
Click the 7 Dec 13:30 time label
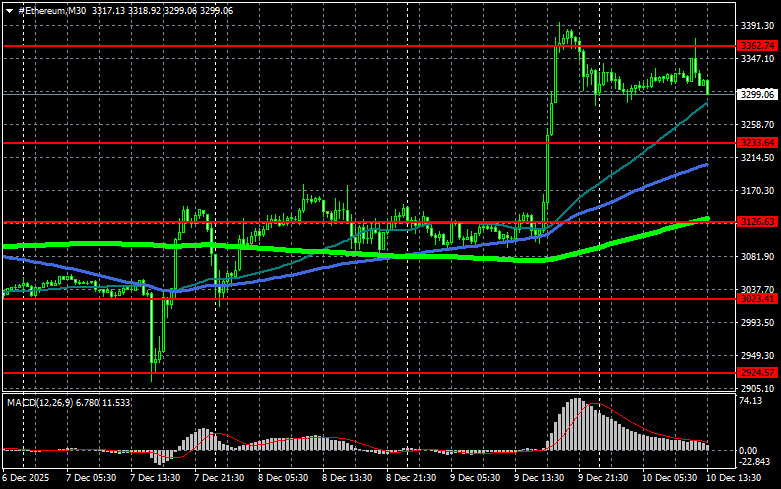(x=155, y=478)
